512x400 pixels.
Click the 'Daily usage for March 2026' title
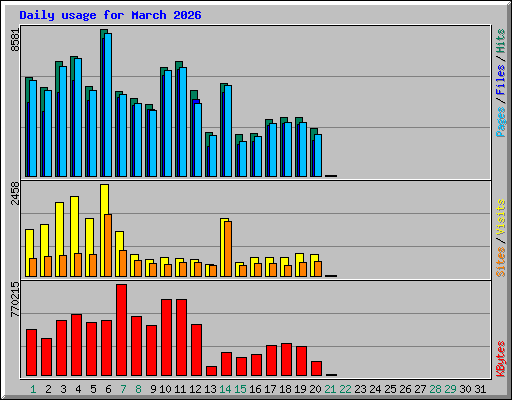[x=110, y=15]
